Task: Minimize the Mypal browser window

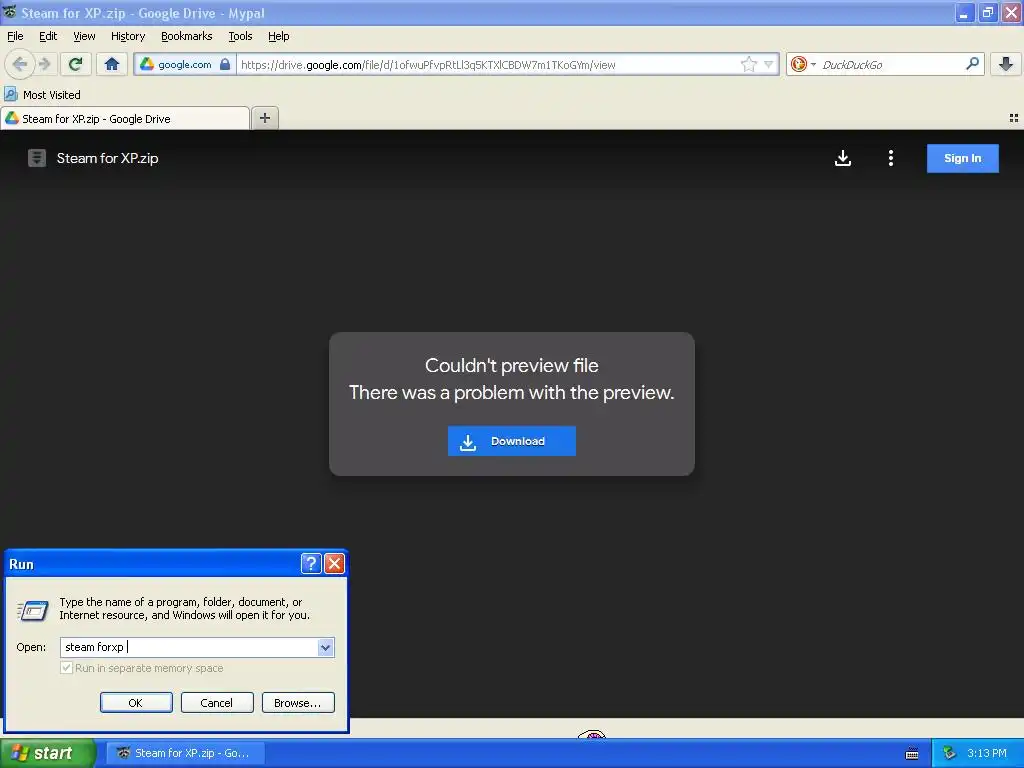Action: [965, 12]
